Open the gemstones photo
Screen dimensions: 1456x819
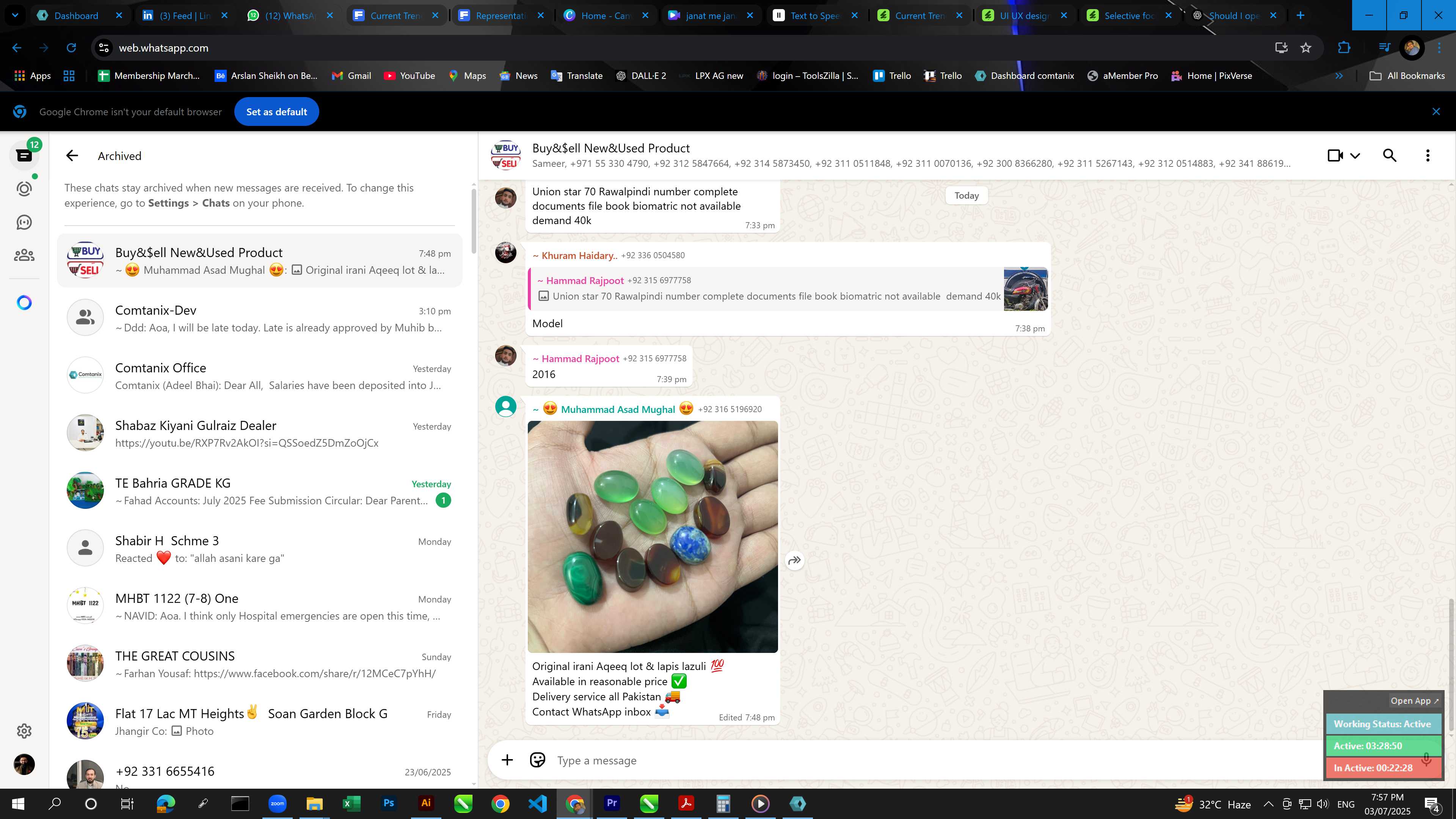(x=653, y=537)
